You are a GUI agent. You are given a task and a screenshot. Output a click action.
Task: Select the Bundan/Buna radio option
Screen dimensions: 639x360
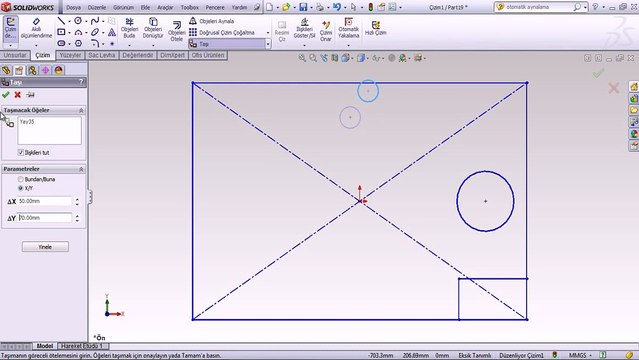pos(20,179)
